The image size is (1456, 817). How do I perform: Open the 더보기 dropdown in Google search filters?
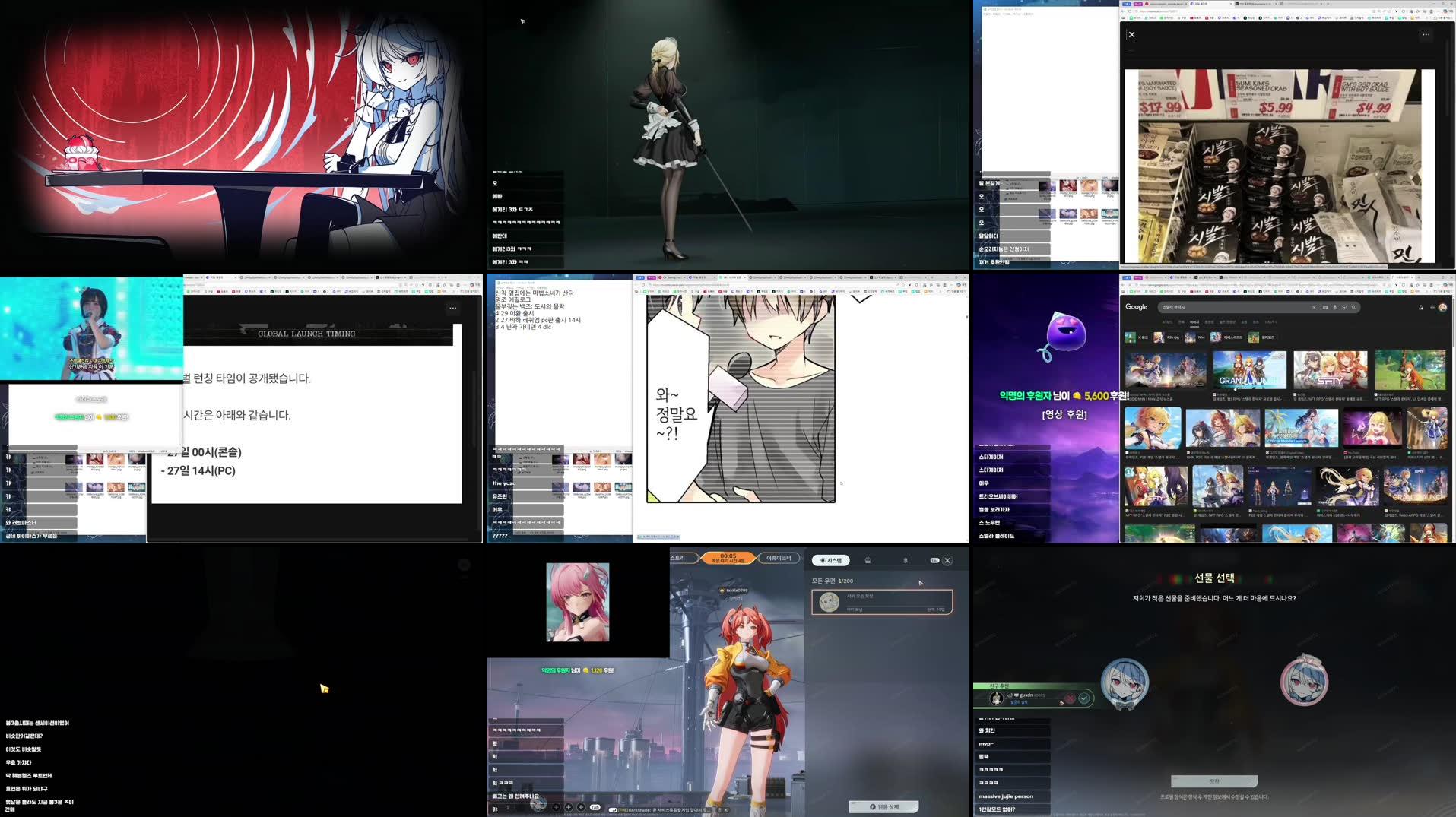[1270, 322]
